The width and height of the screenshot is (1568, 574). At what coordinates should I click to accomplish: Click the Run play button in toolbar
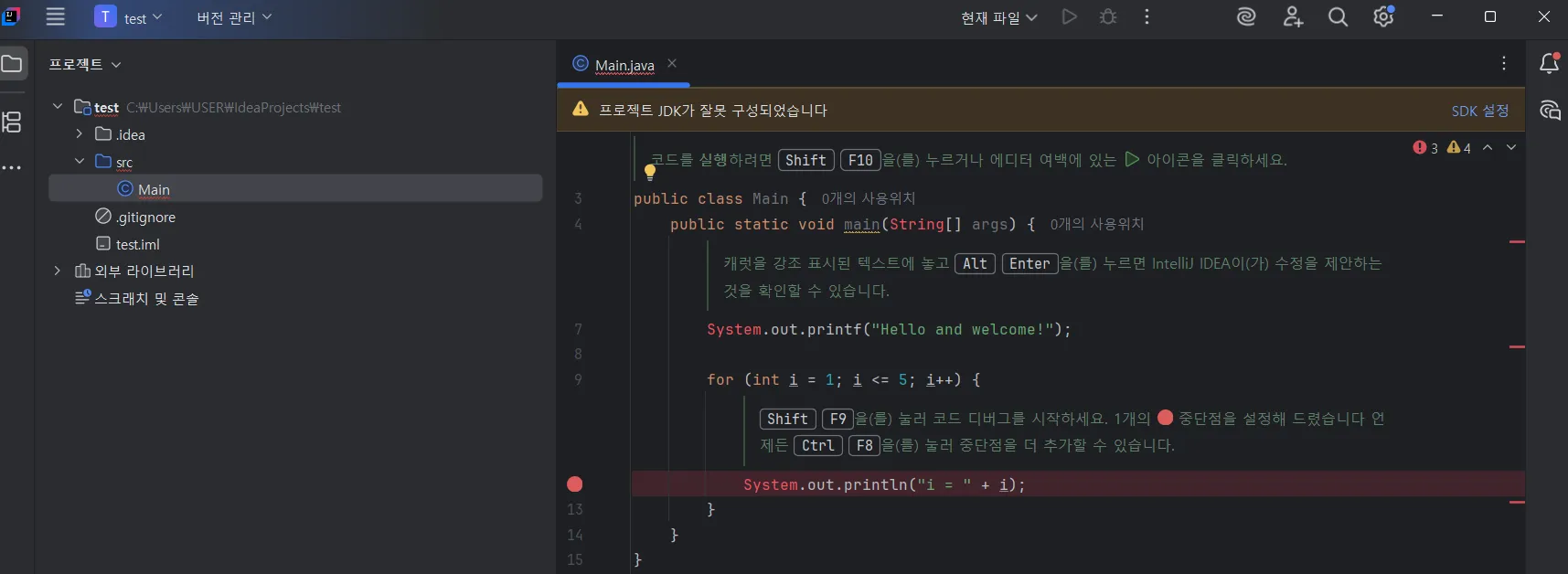point(1069,17)
